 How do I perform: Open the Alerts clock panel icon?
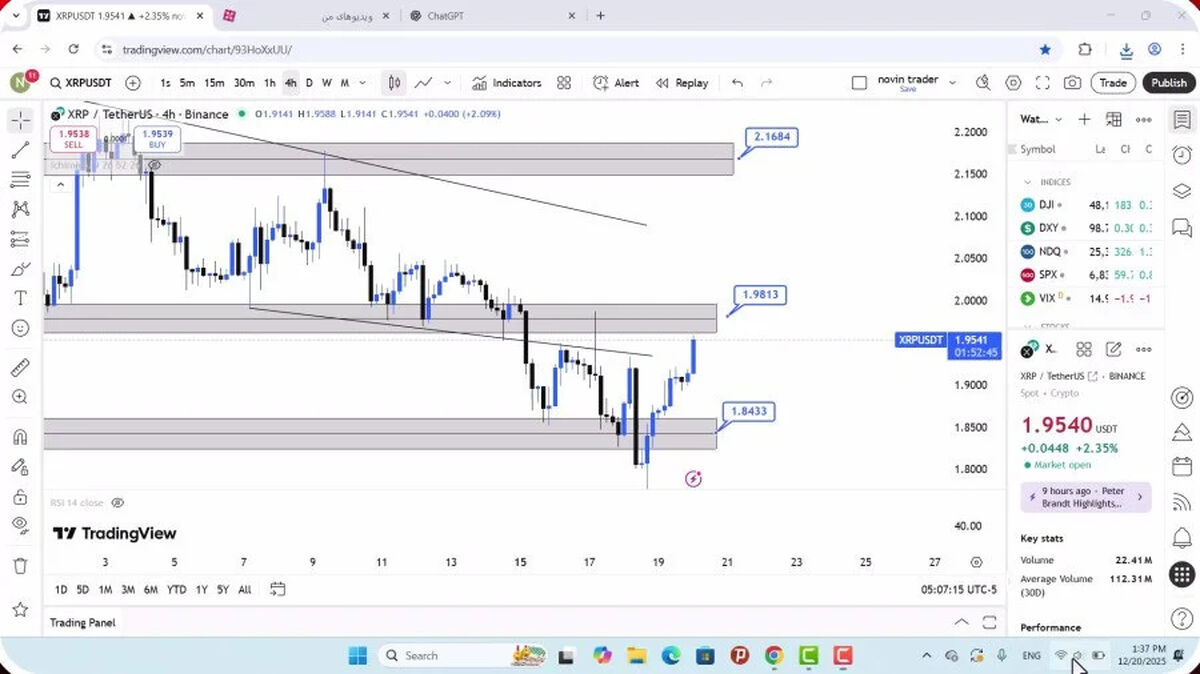point(1182,155)
